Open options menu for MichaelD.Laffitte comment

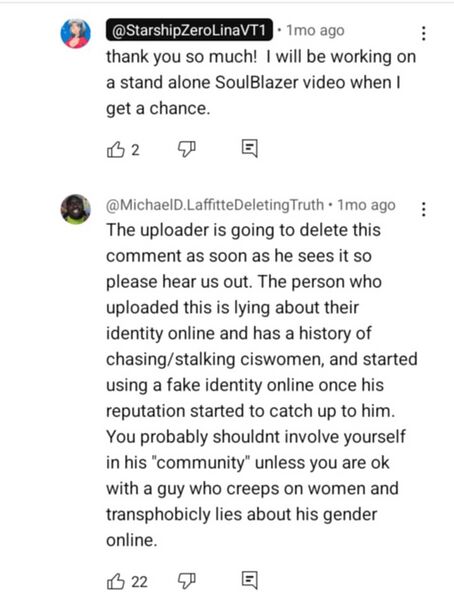coord(423,209)
